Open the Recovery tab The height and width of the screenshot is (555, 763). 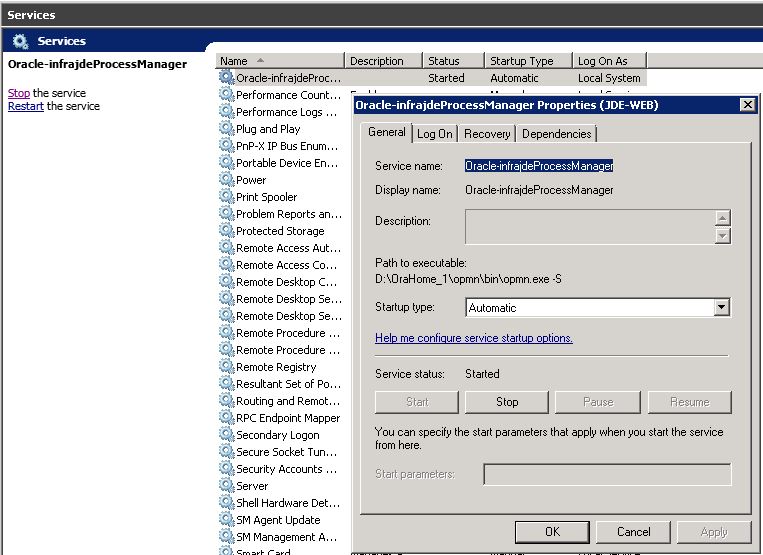pos(487,134)
